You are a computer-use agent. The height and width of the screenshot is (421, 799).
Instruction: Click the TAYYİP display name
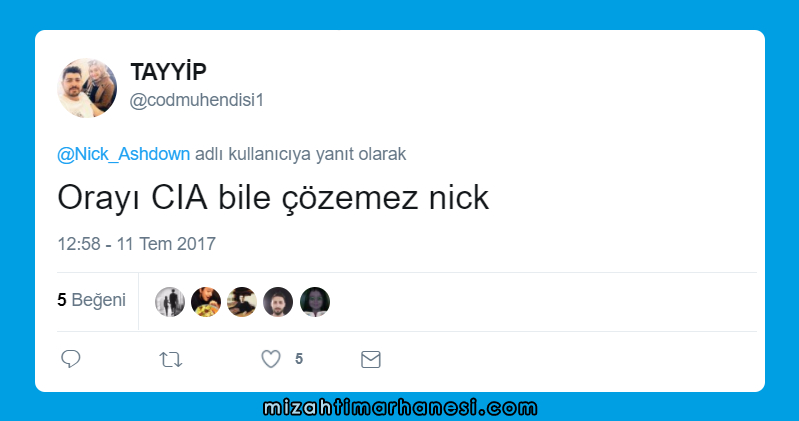[169, 71]
